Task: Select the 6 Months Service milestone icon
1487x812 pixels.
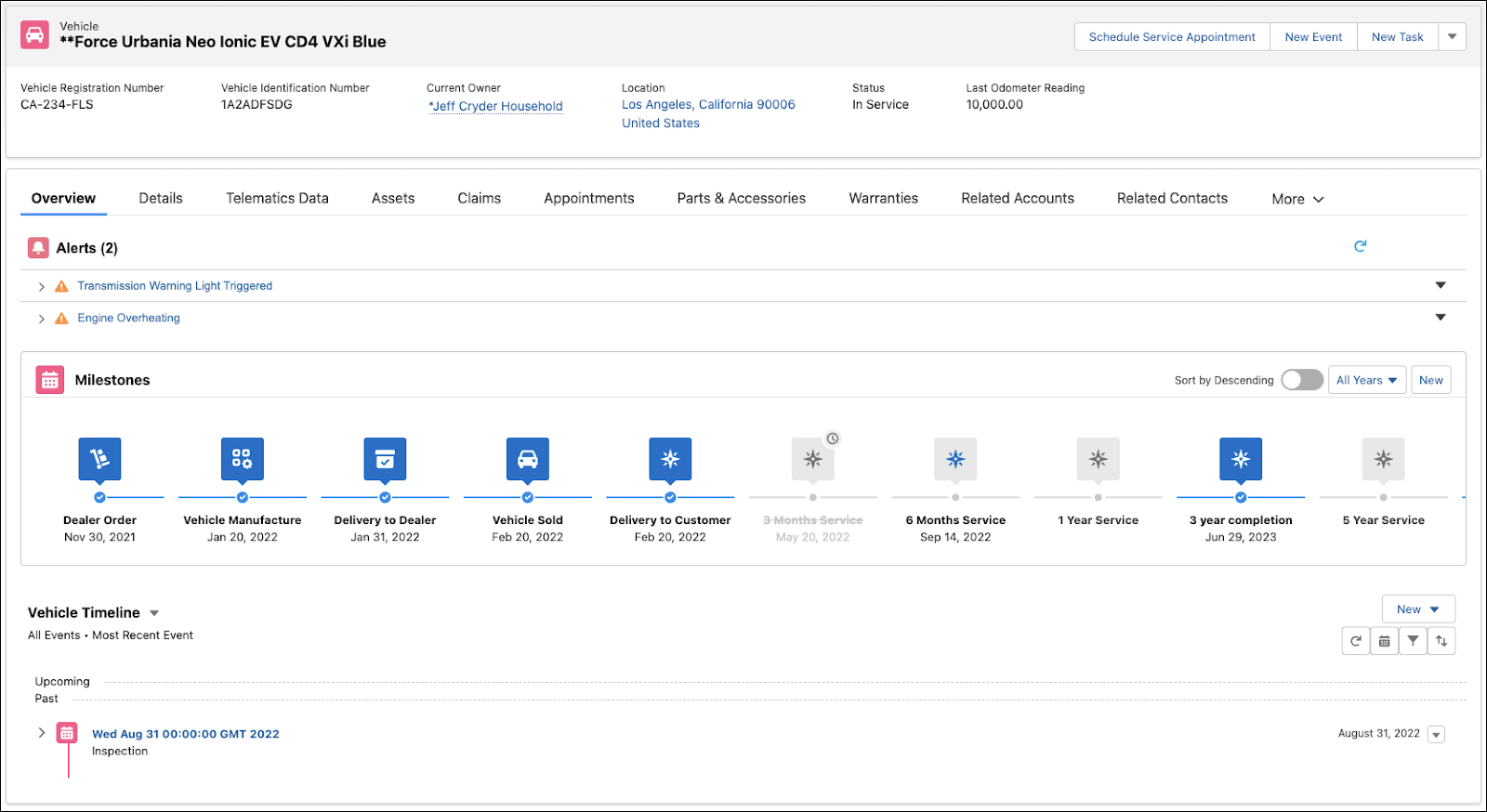Action: tap(955, 459)
